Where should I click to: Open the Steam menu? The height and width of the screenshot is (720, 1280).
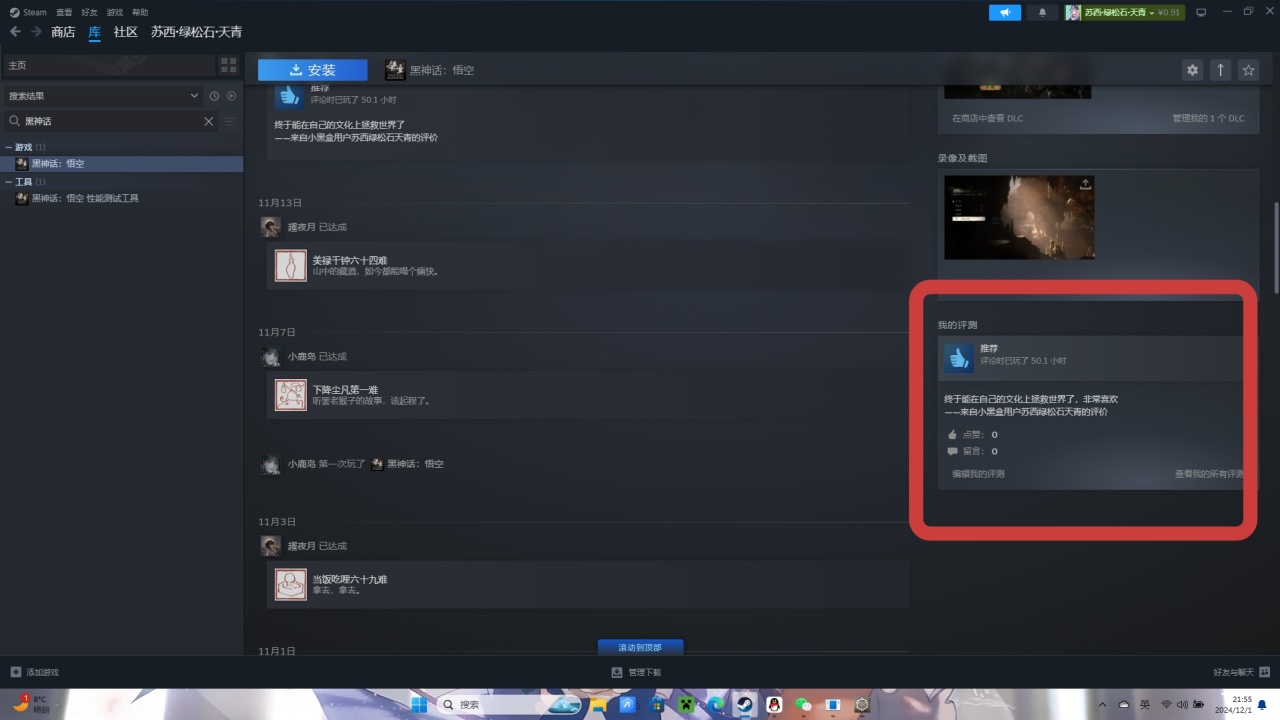(x=29, y=12)
